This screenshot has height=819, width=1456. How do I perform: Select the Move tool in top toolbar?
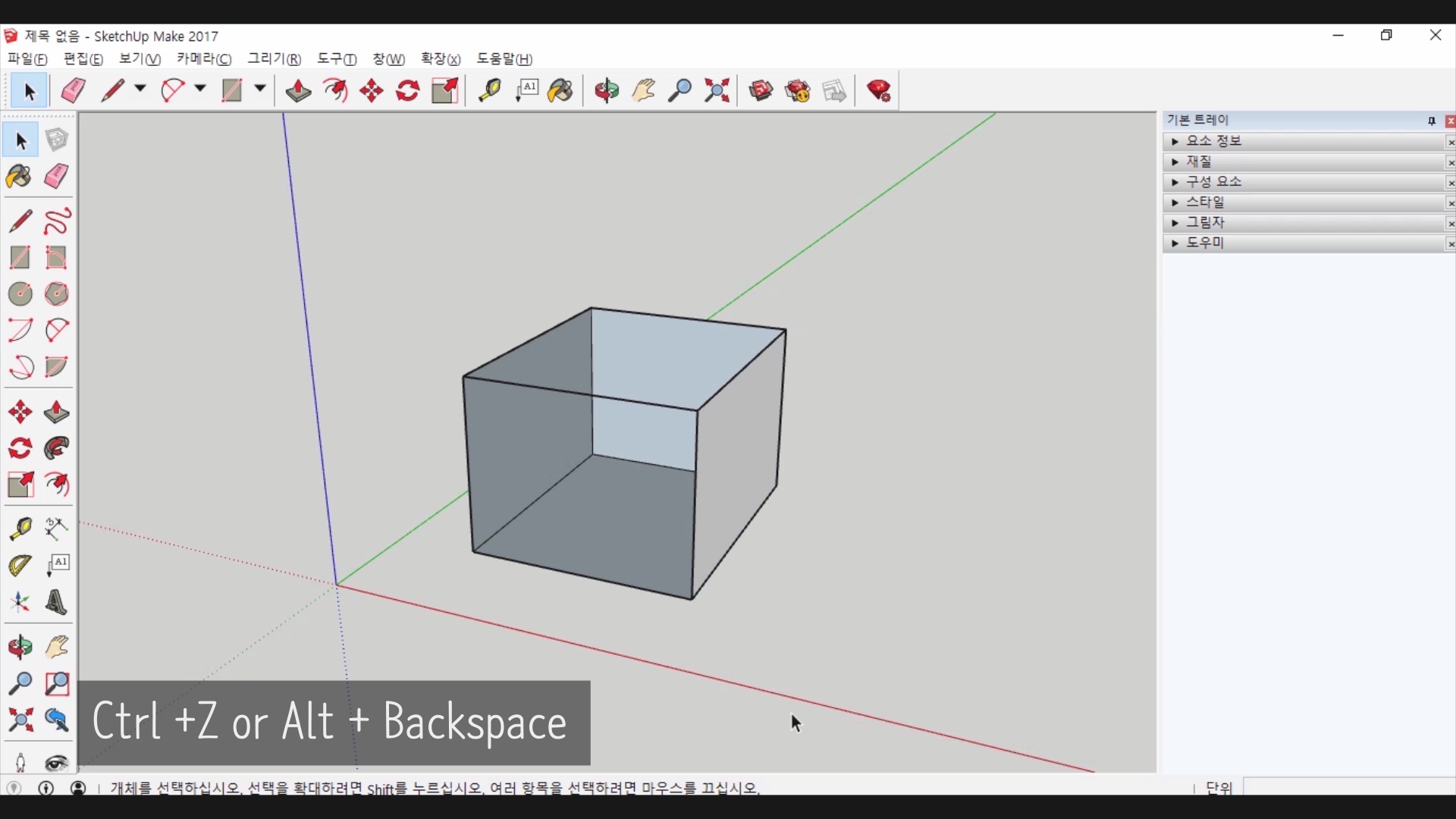(372, 91)
